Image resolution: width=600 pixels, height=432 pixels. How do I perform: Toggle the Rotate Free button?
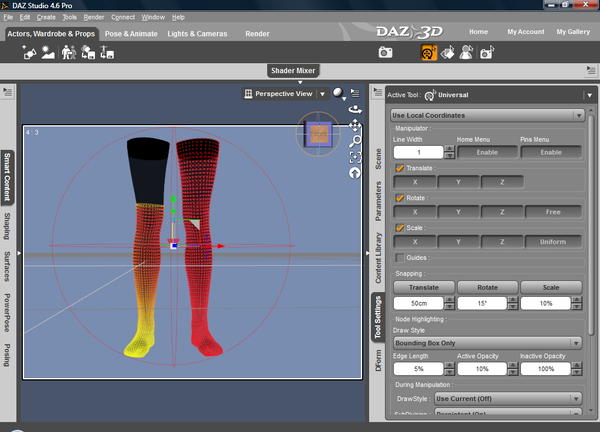[x=553, y=212]
